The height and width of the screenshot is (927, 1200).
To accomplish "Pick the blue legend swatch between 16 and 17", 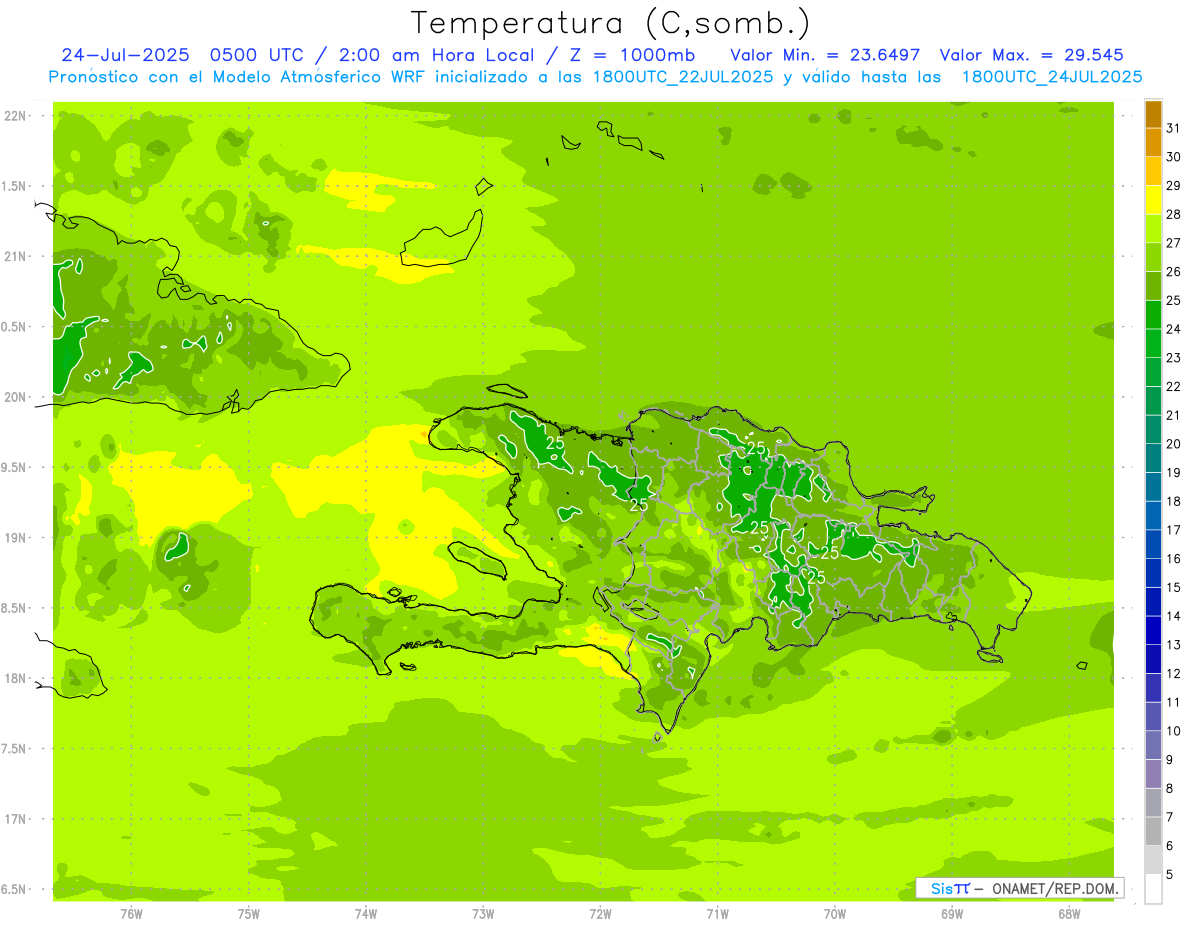I will pos(1153,544).
